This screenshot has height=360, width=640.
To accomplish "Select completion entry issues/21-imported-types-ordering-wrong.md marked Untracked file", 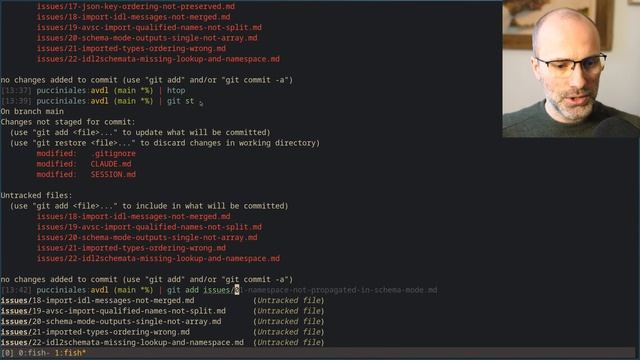I will 162,332.
